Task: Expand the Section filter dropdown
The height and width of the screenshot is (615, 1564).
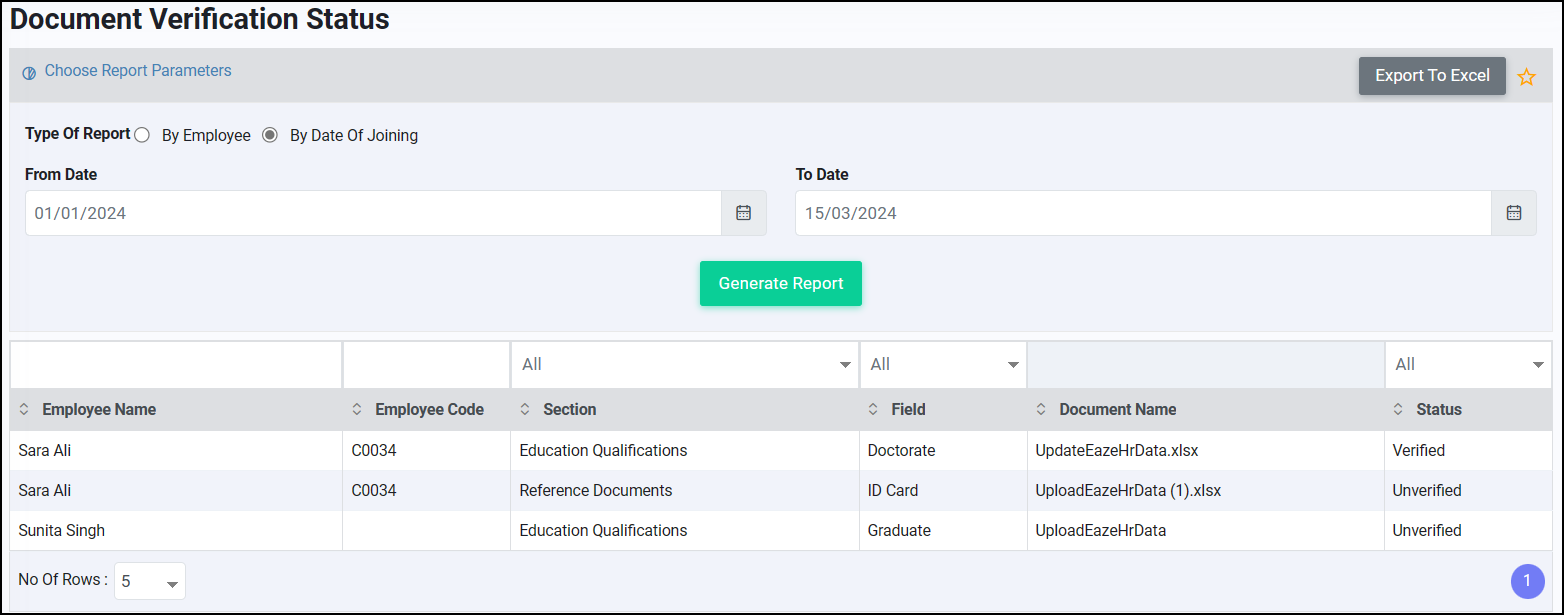Action: pyautogui.click(x=684, y=365)
